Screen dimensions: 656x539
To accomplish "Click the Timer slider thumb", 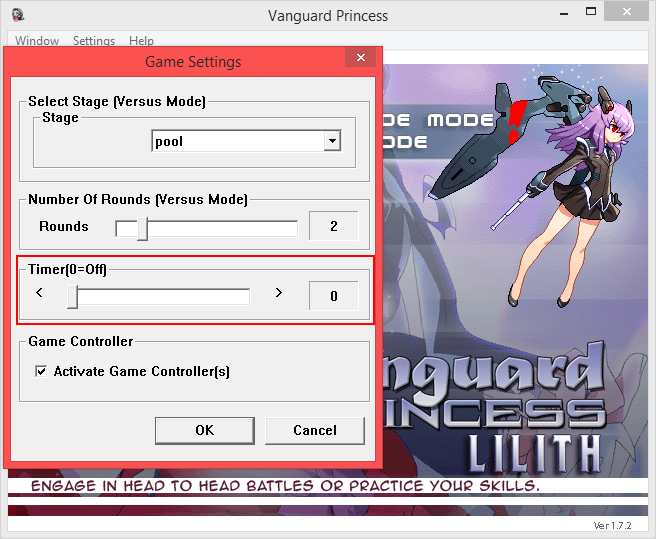I will pos(72,297).
